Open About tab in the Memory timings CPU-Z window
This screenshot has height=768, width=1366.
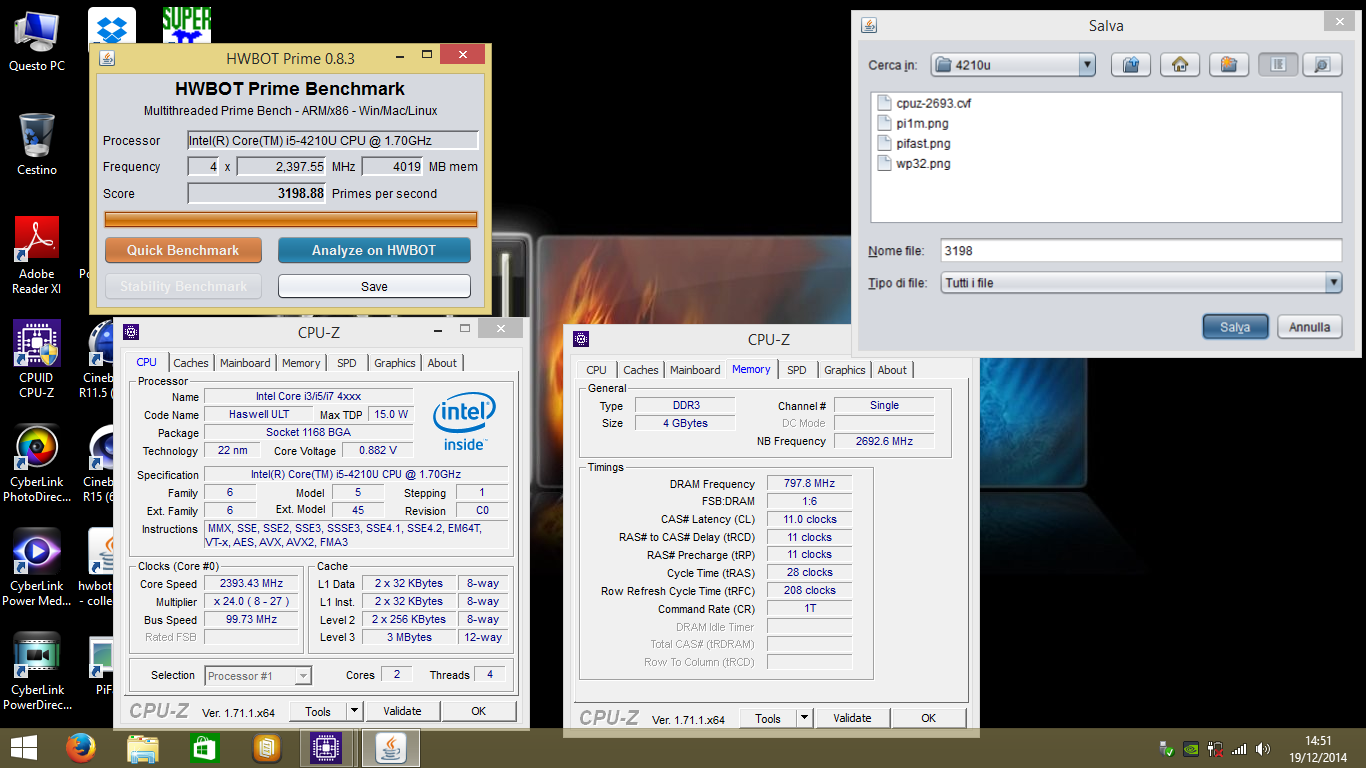(x=892, y=370)
